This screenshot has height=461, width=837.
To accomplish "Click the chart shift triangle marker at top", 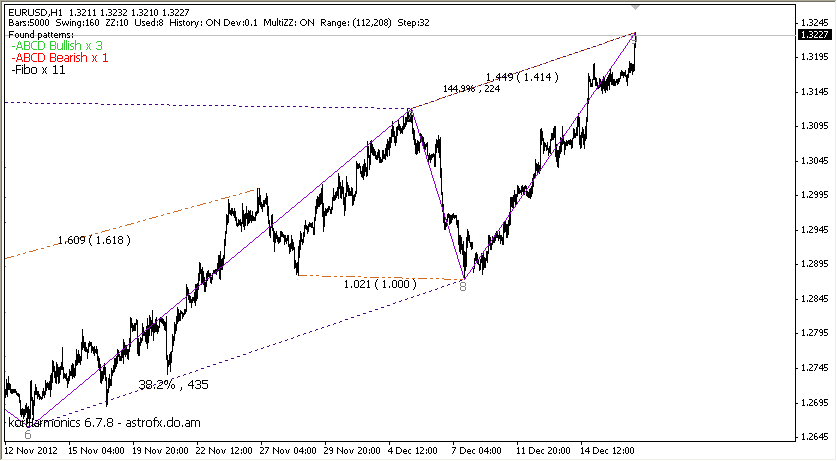I will coord(636,8).
